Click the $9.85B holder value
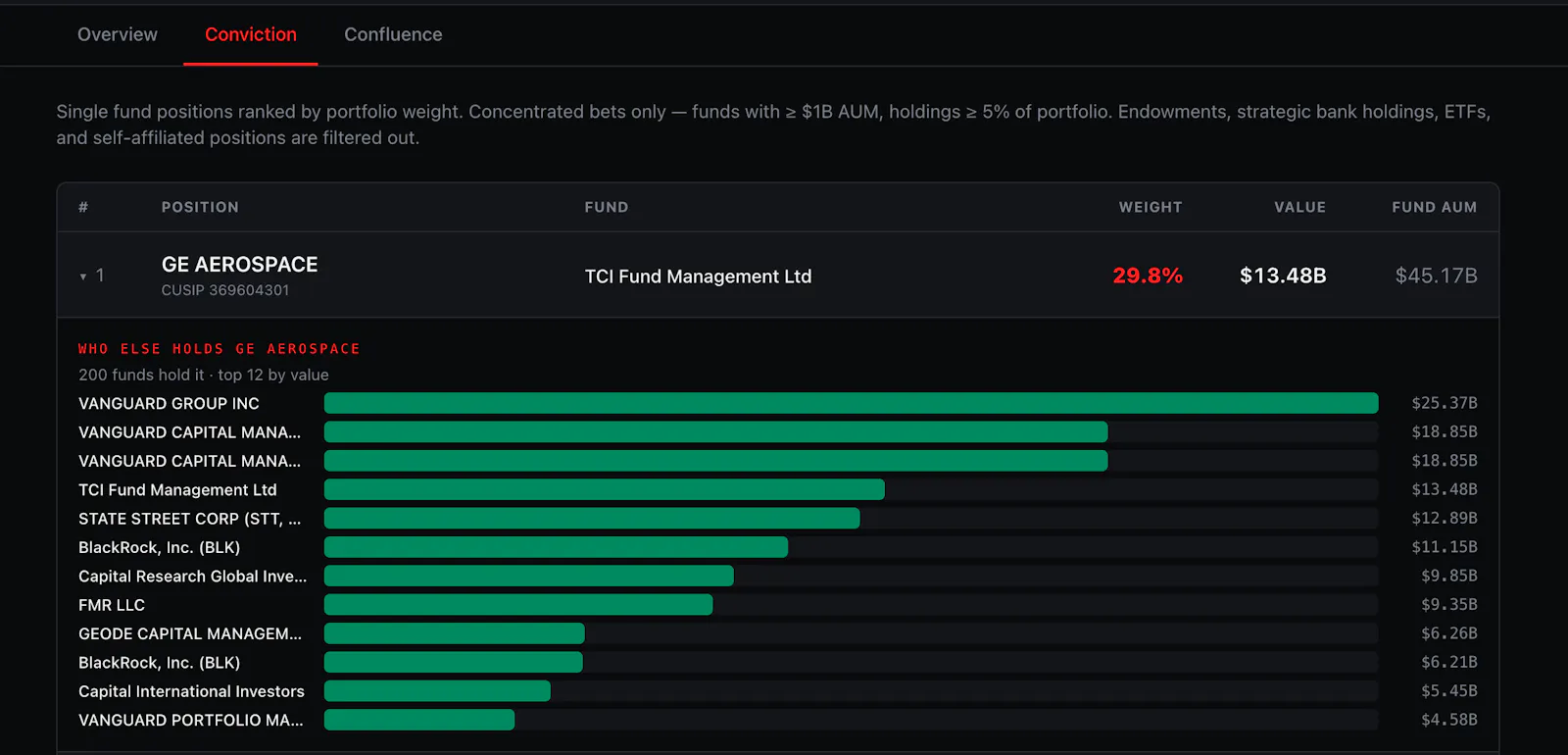1568x755 pixels. click(x=1449, y=577)
